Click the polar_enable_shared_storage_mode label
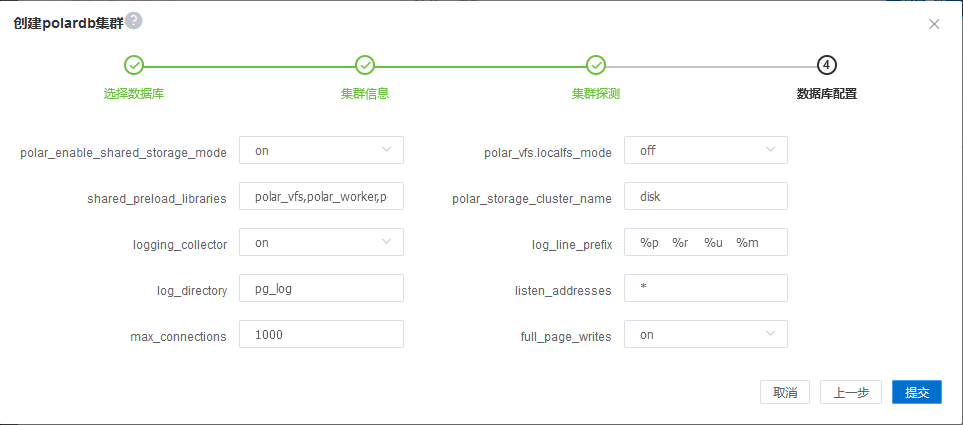This screenshot has width=963, height=425. pyautogui.click(x=123, y=153)
